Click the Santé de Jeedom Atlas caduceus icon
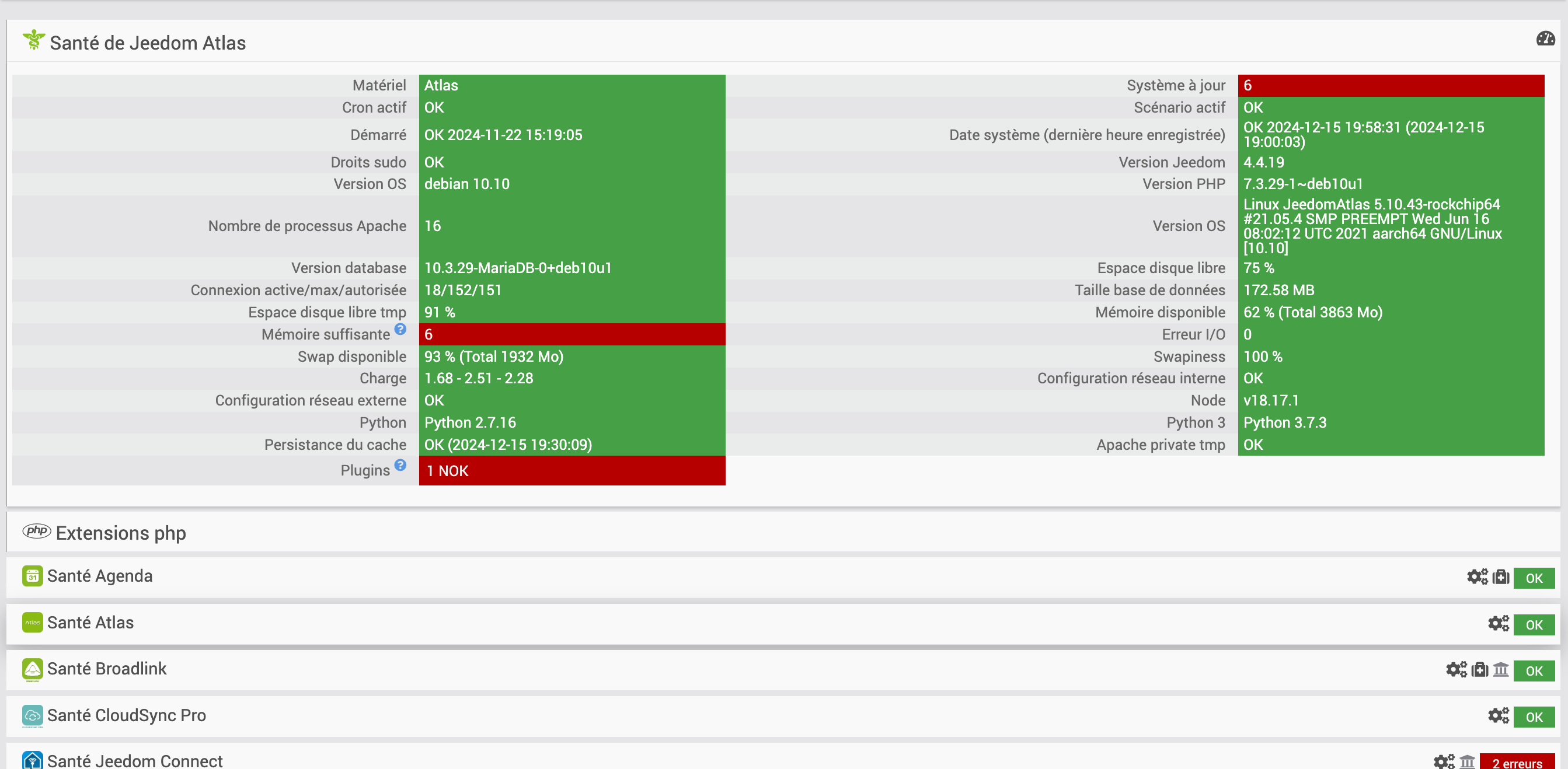The width and height of the screenshot is (1568, 769). [x=33, y=40]
